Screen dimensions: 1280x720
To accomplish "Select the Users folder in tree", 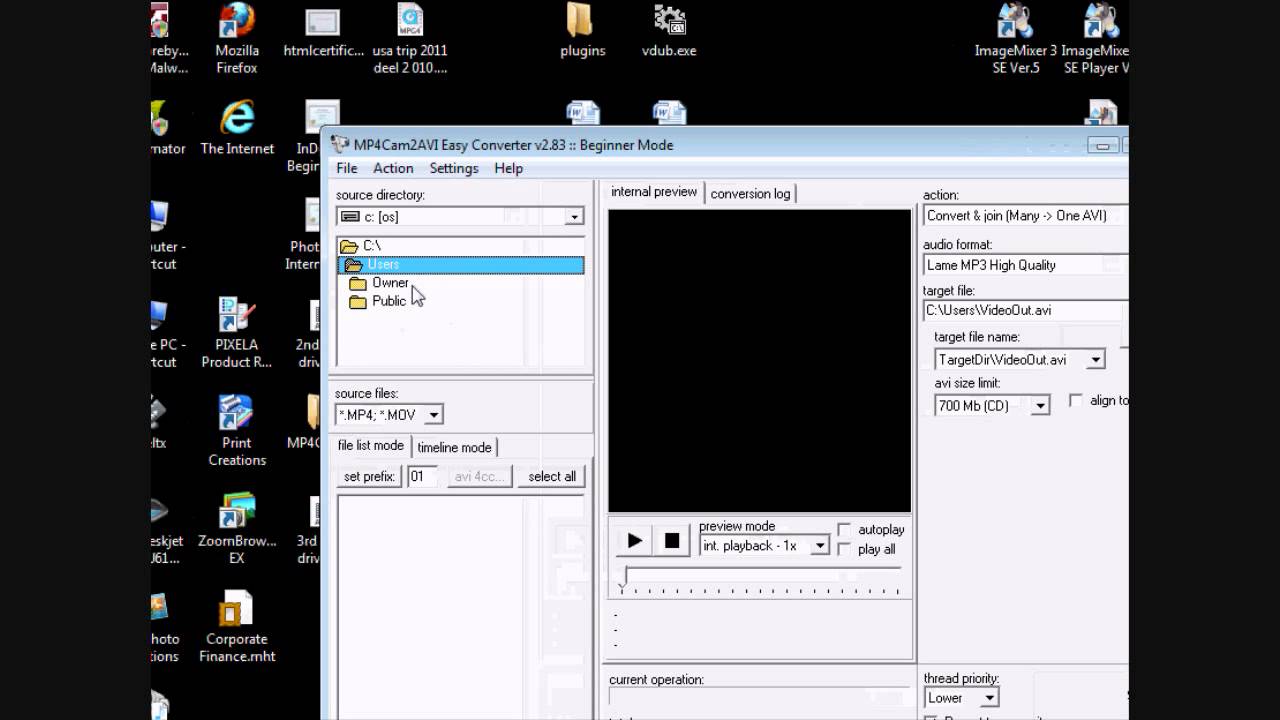I will coord(461,265).
